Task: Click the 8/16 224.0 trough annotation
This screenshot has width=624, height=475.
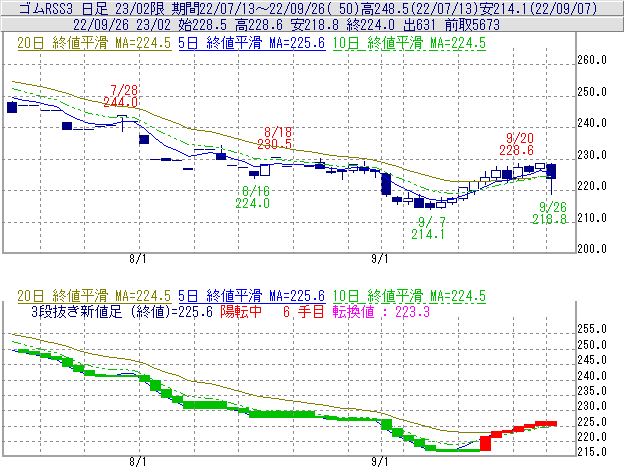Action: (252, 197)
